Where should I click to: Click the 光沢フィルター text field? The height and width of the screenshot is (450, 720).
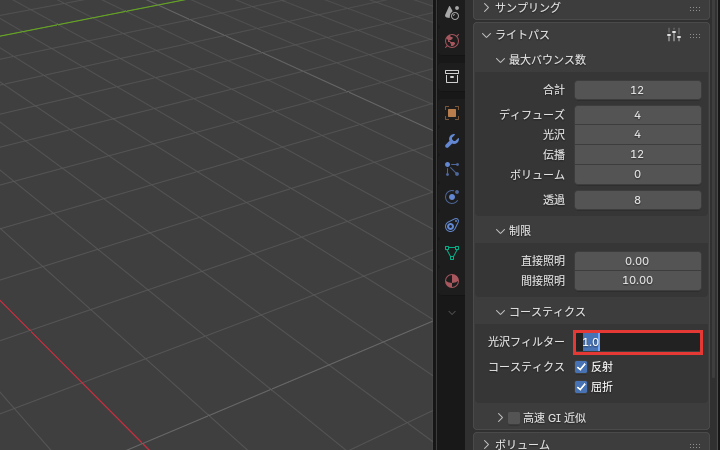tap(637, 342)
